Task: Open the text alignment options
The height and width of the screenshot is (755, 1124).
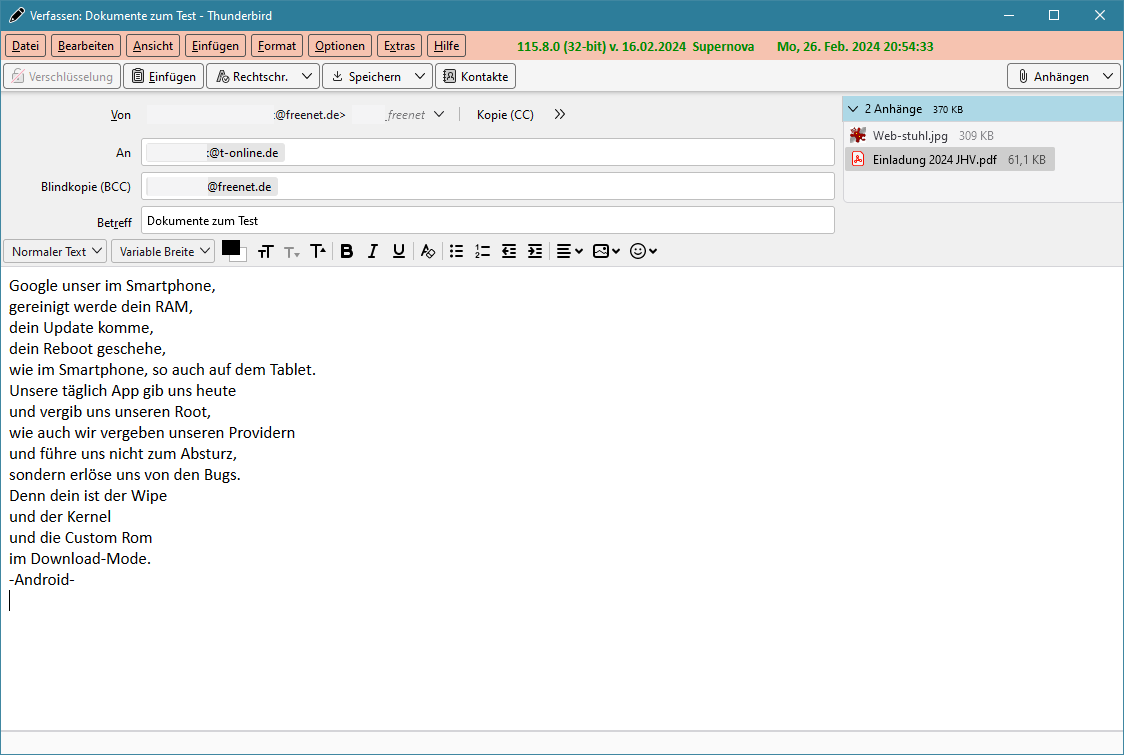Action: point(570,251)
